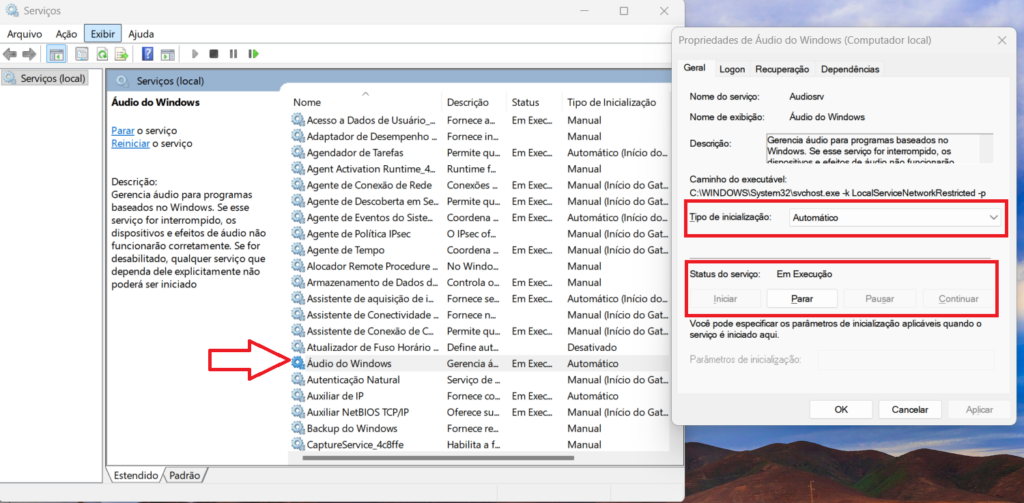Close the Propriedades de Áudio do Windows dialog

1002,41
